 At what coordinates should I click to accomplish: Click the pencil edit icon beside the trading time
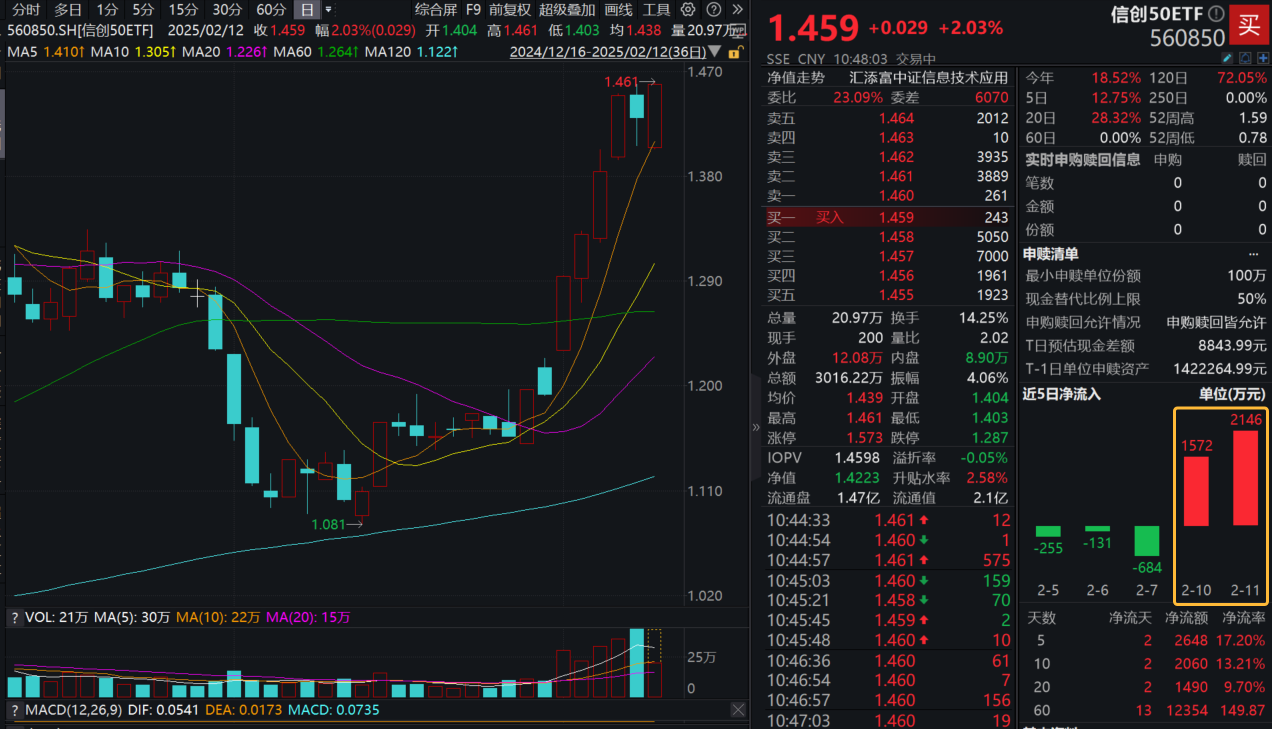(1227, 58)
